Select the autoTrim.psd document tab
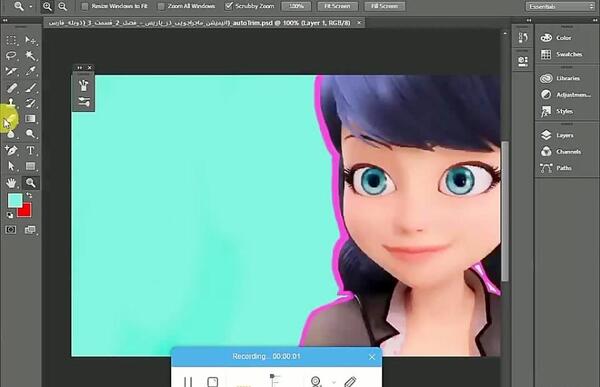This screenshot has height=387, width=600. 204,23
